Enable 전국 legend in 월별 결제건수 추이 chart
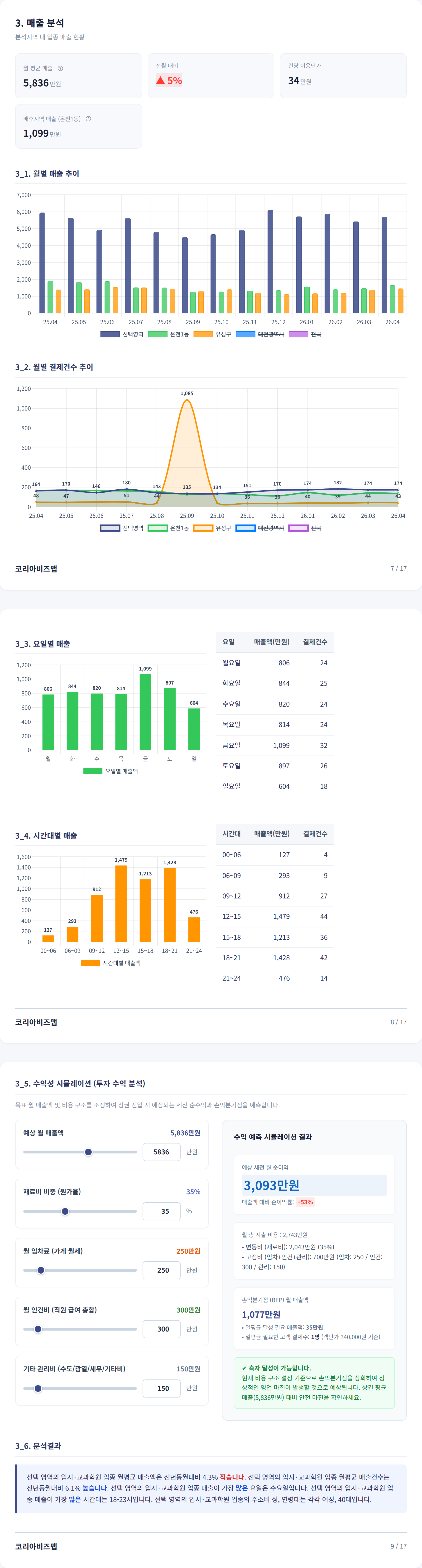This screenshot has height=1568, width=422. pyautogui.click(x=305, y=528)
